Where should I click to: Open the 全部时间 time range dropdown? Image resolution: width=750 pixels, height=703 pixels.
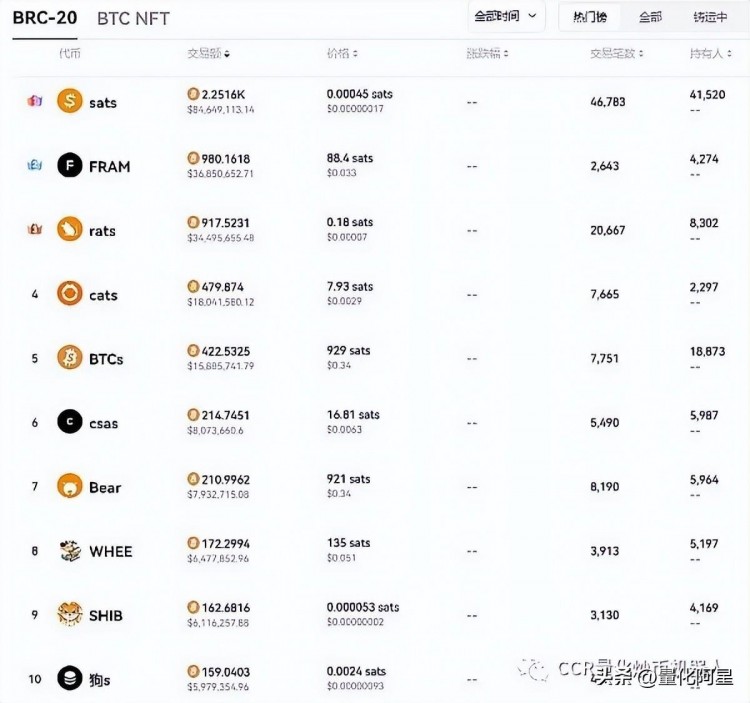click(x=506, y=17)
